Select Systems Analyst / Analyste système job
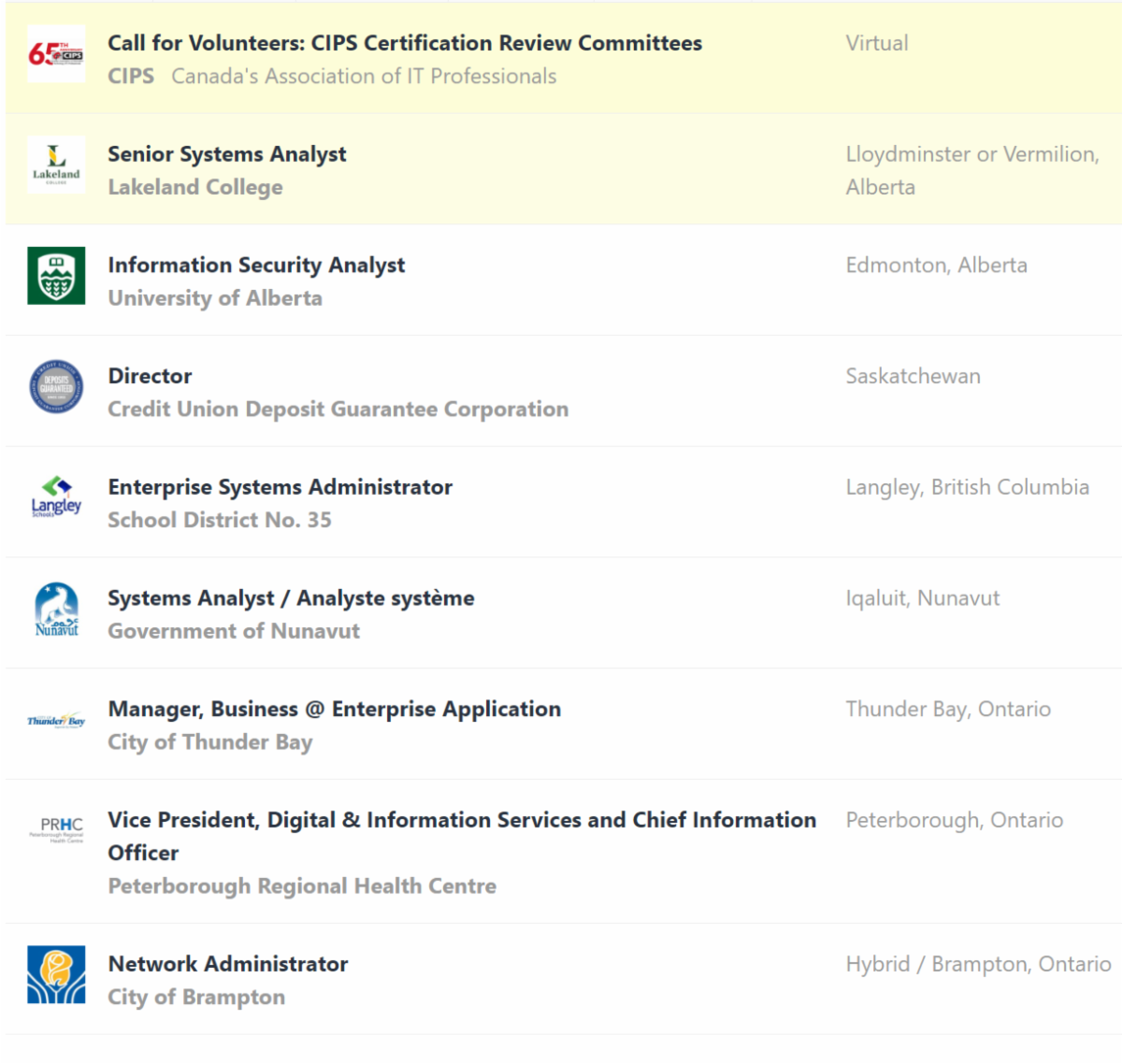 point(291,598)
